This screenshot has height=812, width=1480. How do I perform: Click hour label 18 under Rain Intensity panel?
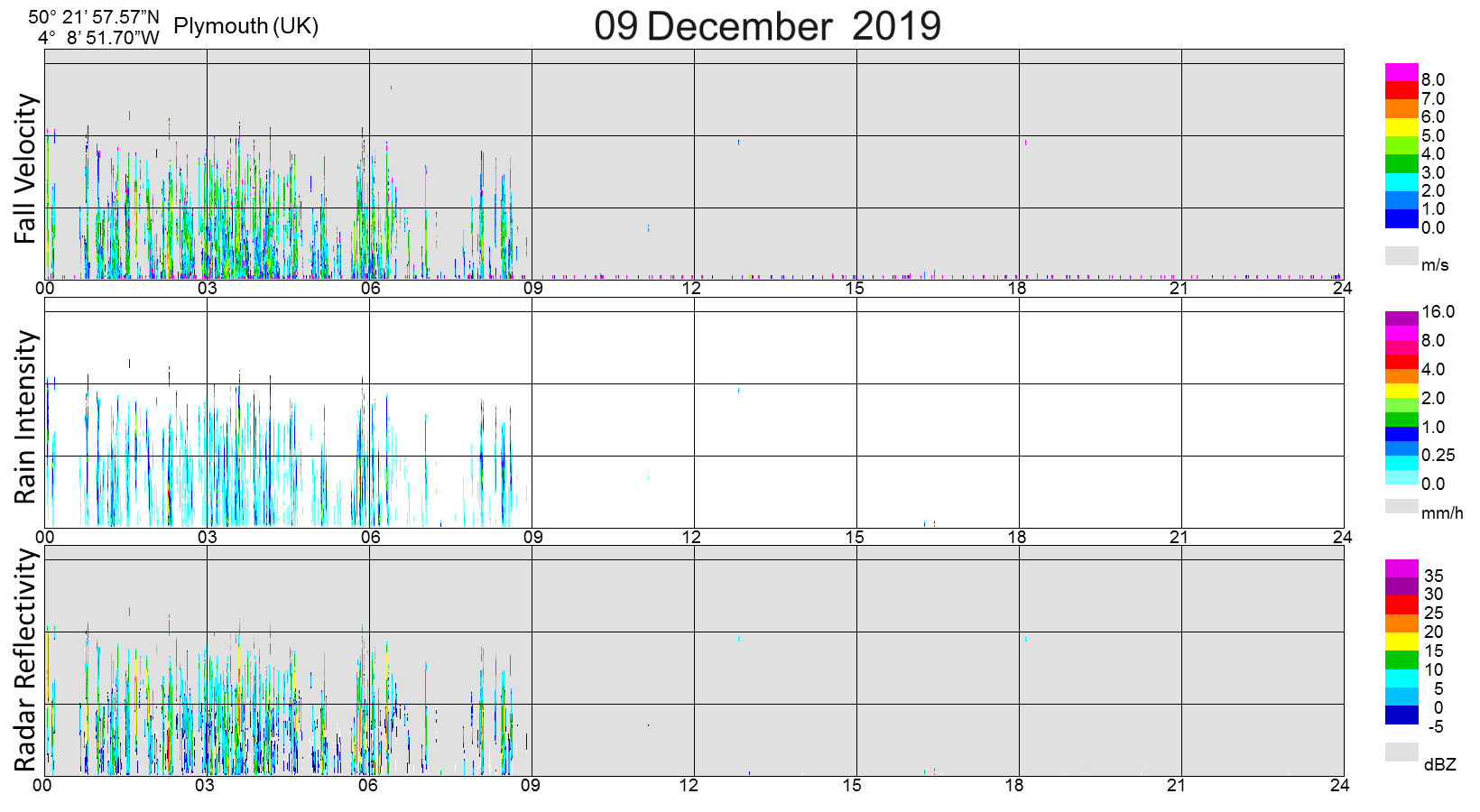click(1017, 537)
